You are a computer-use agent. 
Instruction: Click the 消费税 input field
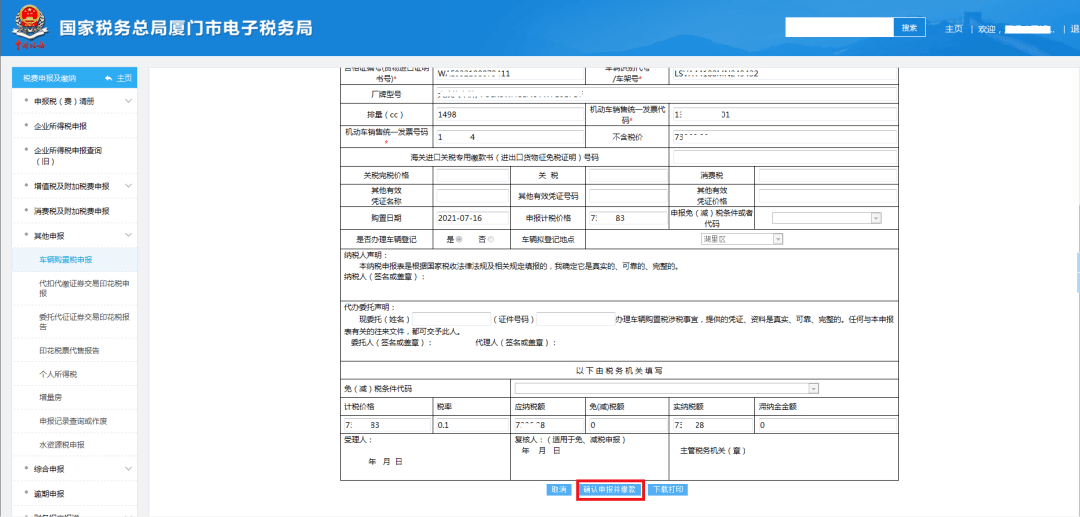click(x=828, y=176)
